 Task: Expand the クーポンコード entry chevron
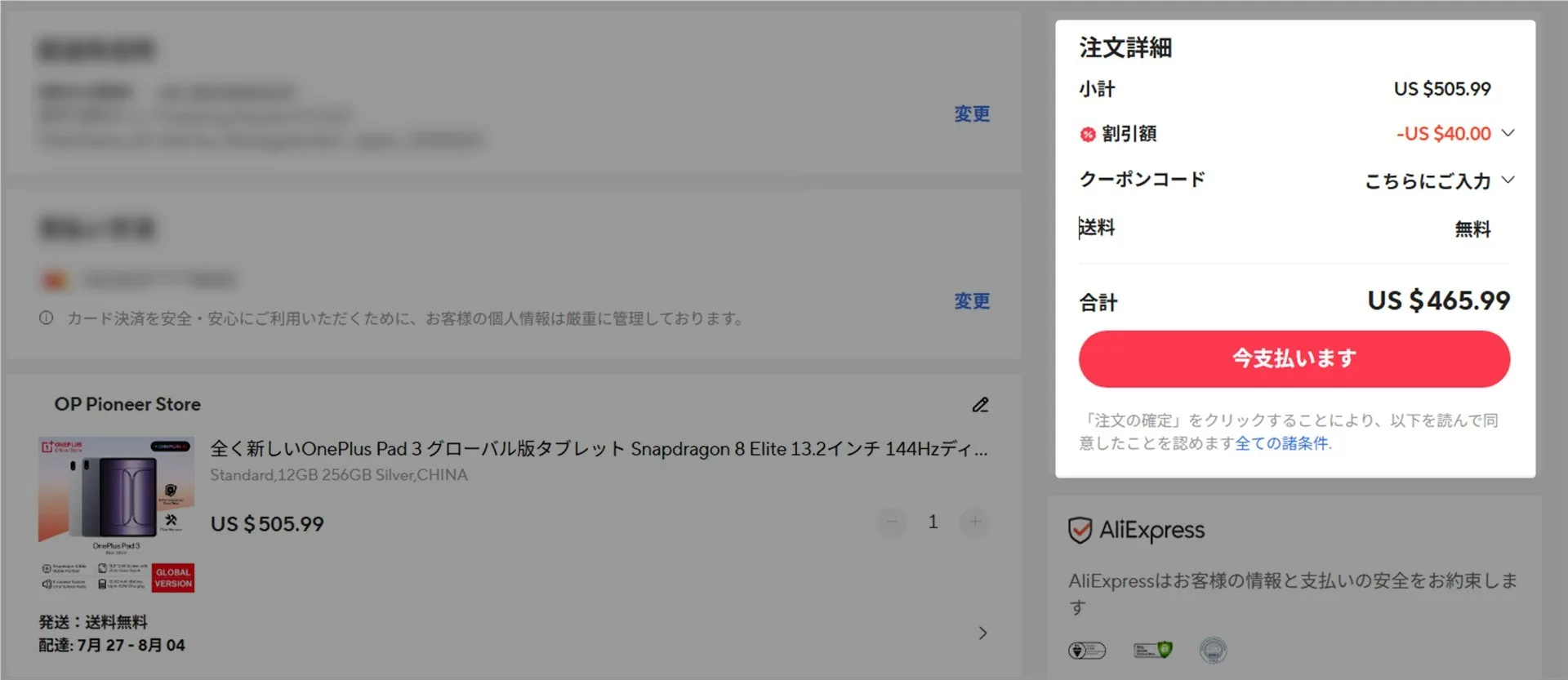pyautogui.click(x=1508, y=180)
